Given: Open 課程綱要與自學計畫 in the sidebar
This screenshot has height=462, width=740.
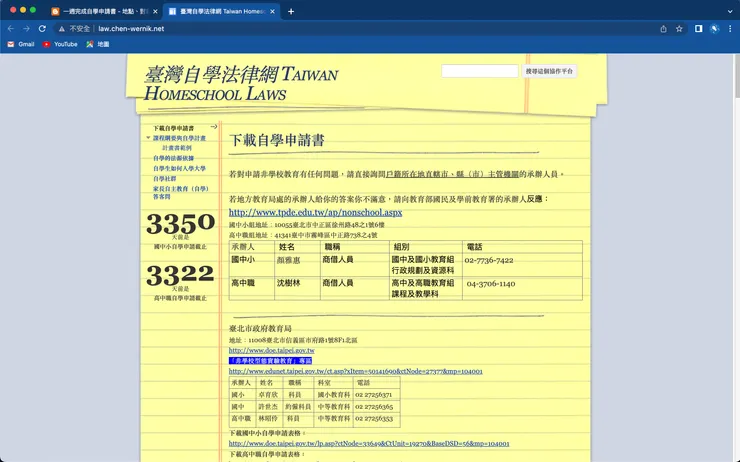Looking at the screenshot, I should click(x=179, y=138).
